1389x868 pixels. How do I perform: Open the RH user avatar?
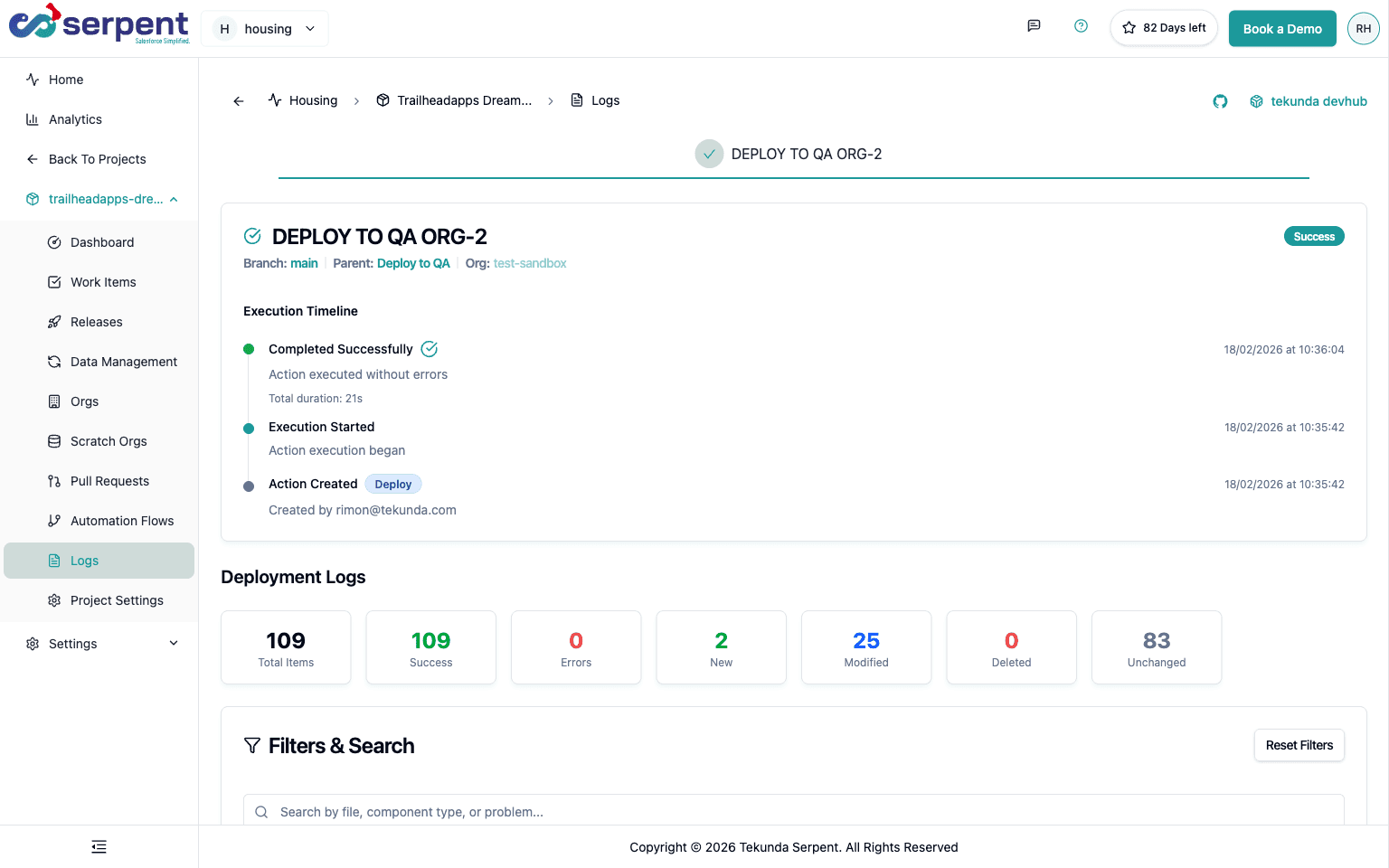(x=1363, y=29)
